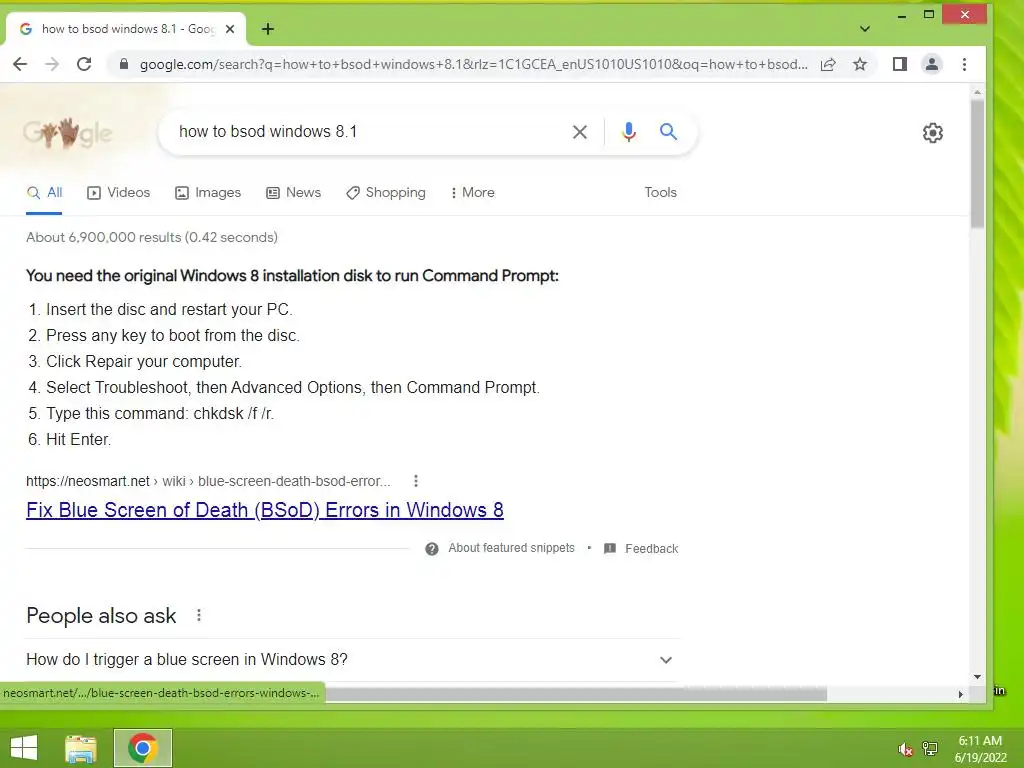The width and height of the screenshot is (1024, 768).
Task: Maximize the Chrome window
Action: click(x=929, y=14)
